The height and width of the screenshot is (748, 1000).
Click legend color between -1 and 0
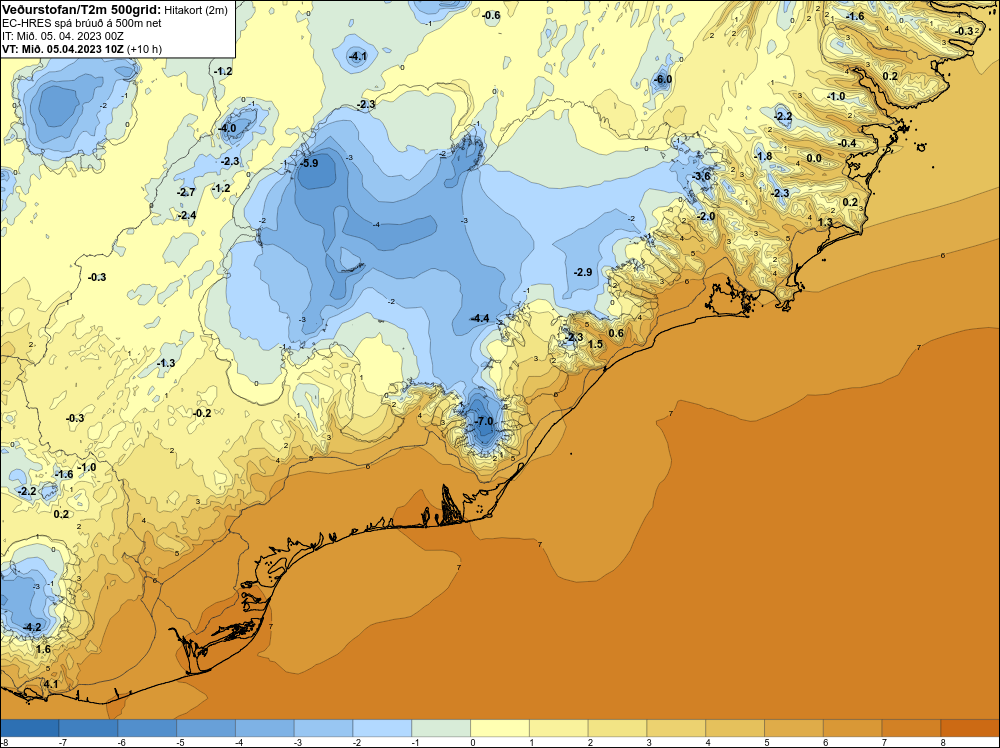441,728
